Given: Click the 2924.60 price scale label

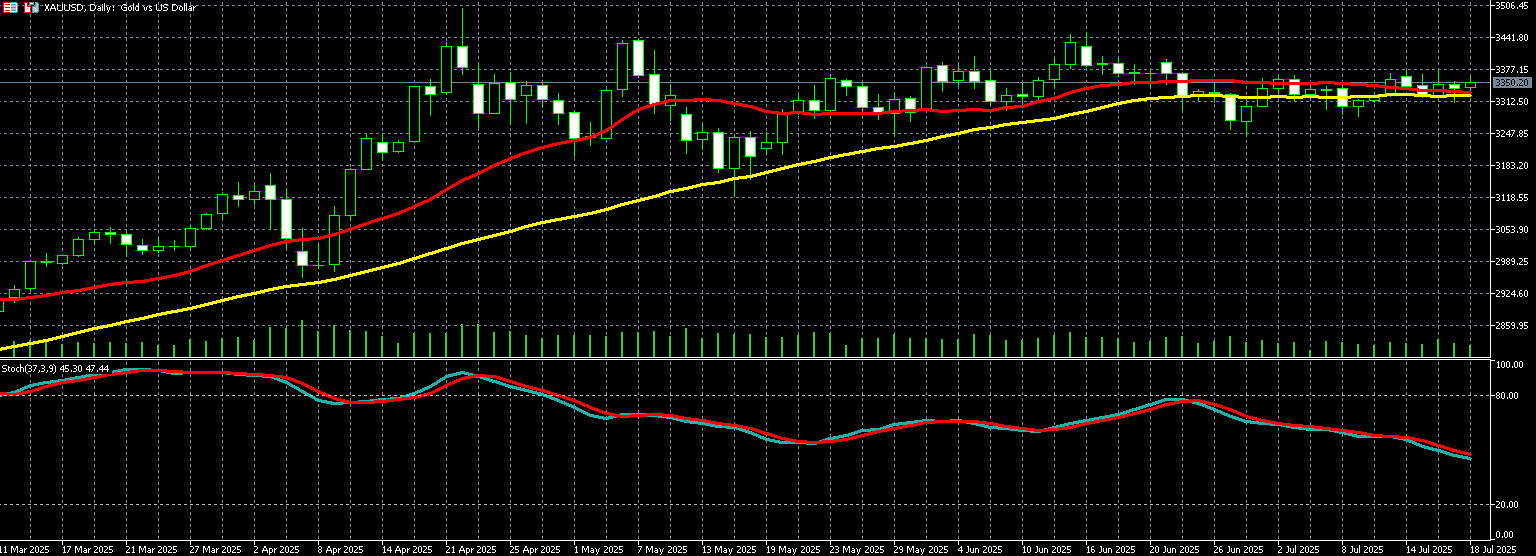Looking at the screenshot, I should [x=1511, y=294].
